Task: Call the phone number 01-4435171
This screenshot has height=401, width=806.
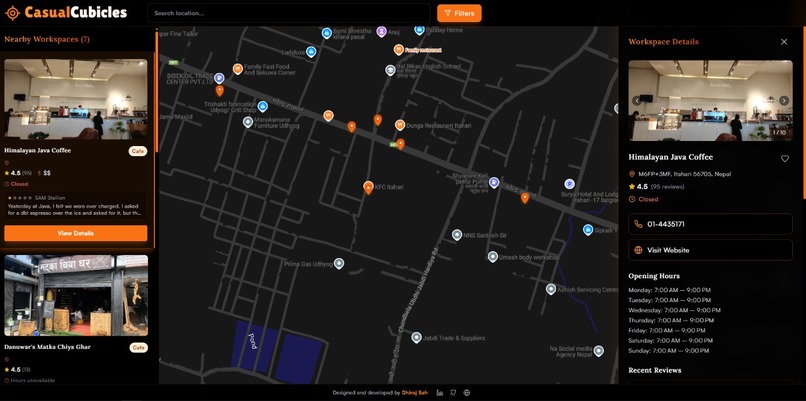Action: click(x=710, y=224)
